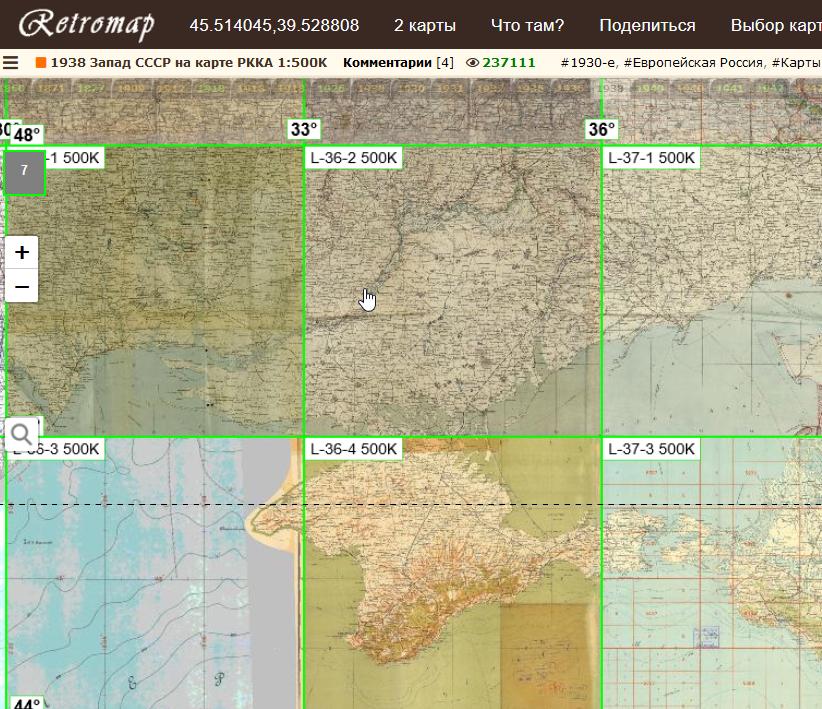Viewport: 822px width, 709px height.
Task: Open the 'Комментарии' link
Action: (x=387, y=62)
